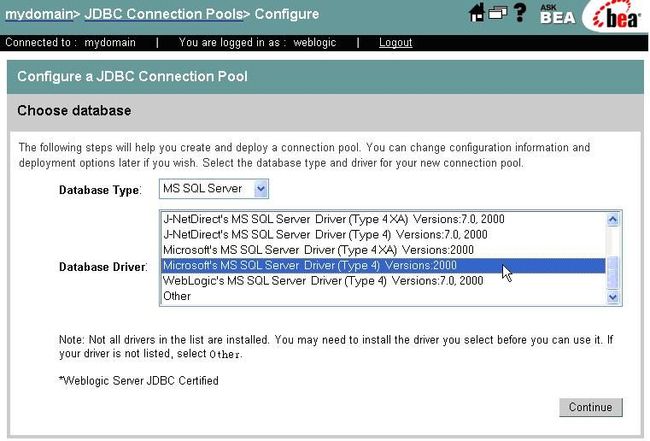Select J-NetDirect's Driver (Type 4) Versions:7.0, 2000
This screenshot has width=650, height=441.
(x=383, y=235)
